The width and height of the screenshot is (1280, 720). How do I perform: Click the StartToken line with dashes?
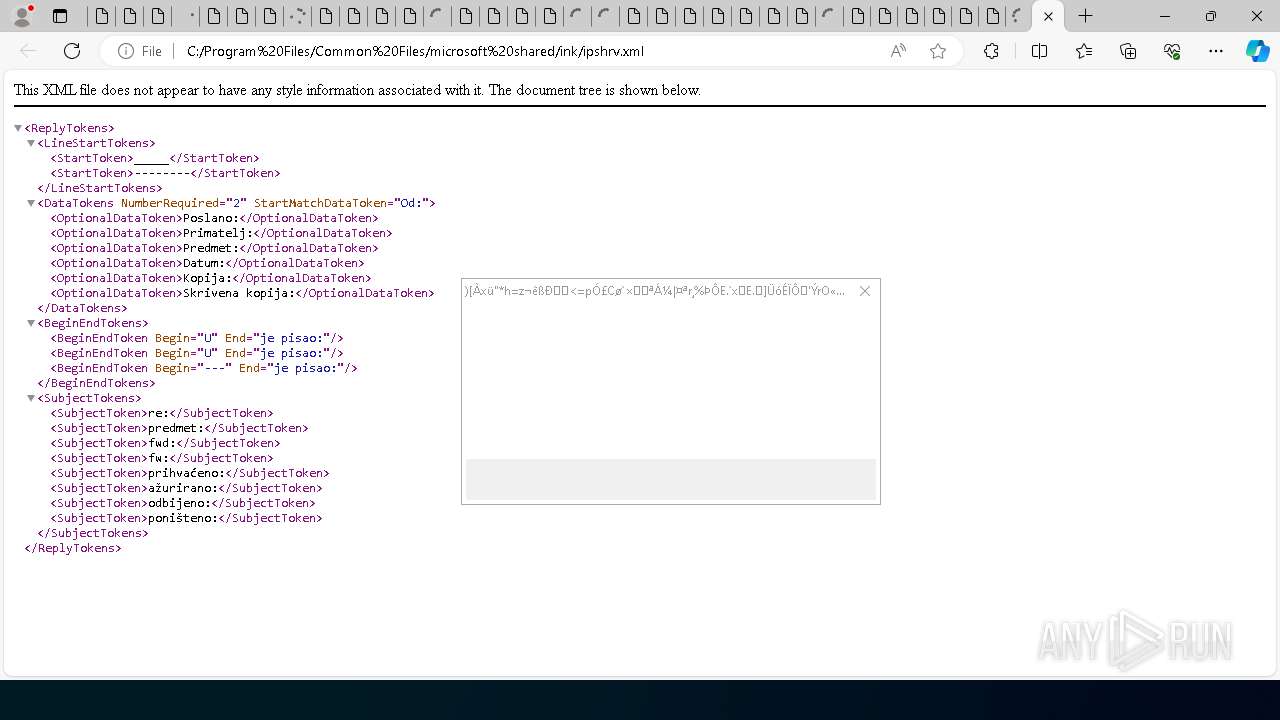pos(166,173)
